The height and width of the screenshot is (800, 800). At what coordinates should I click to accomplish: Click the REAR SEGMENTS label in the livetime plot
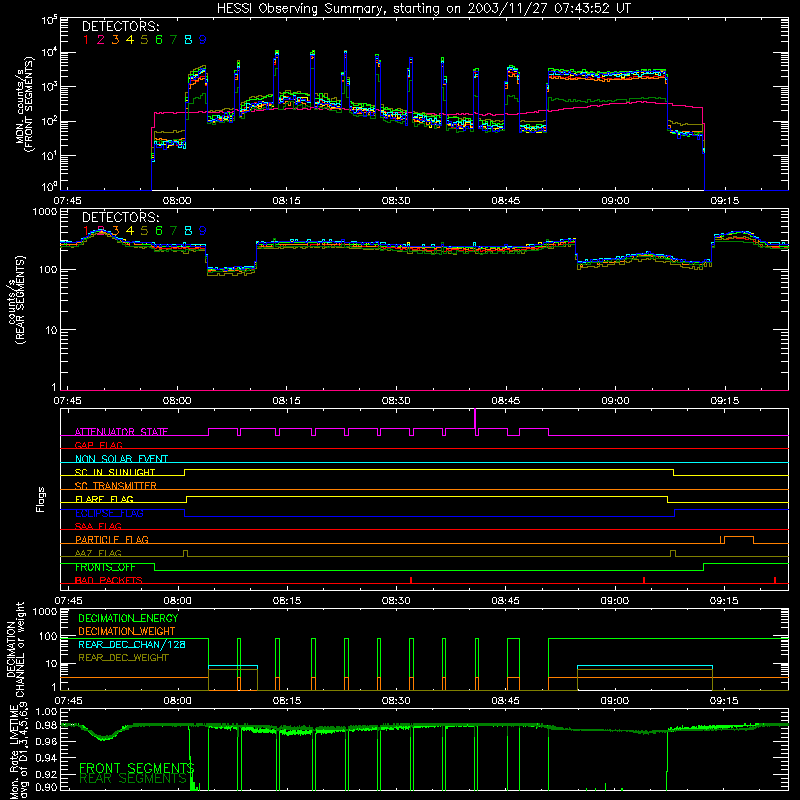tap(133, 779)
